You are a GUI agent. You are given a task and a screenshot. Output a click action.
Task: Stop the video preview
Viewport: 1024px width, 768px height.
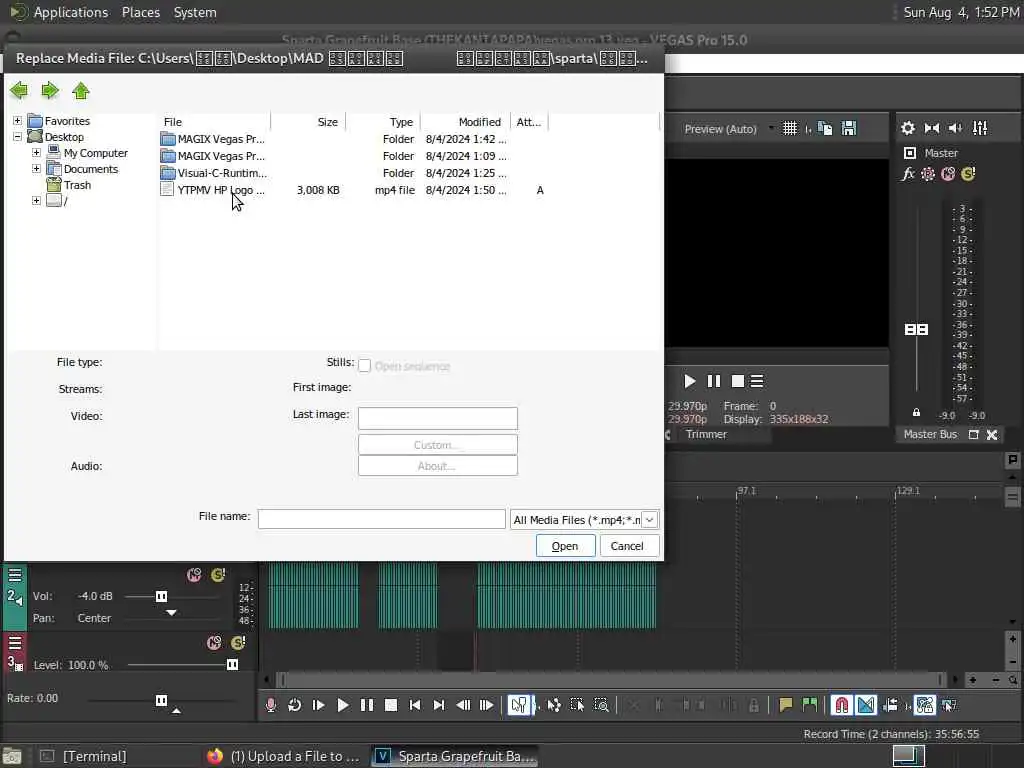738,381
